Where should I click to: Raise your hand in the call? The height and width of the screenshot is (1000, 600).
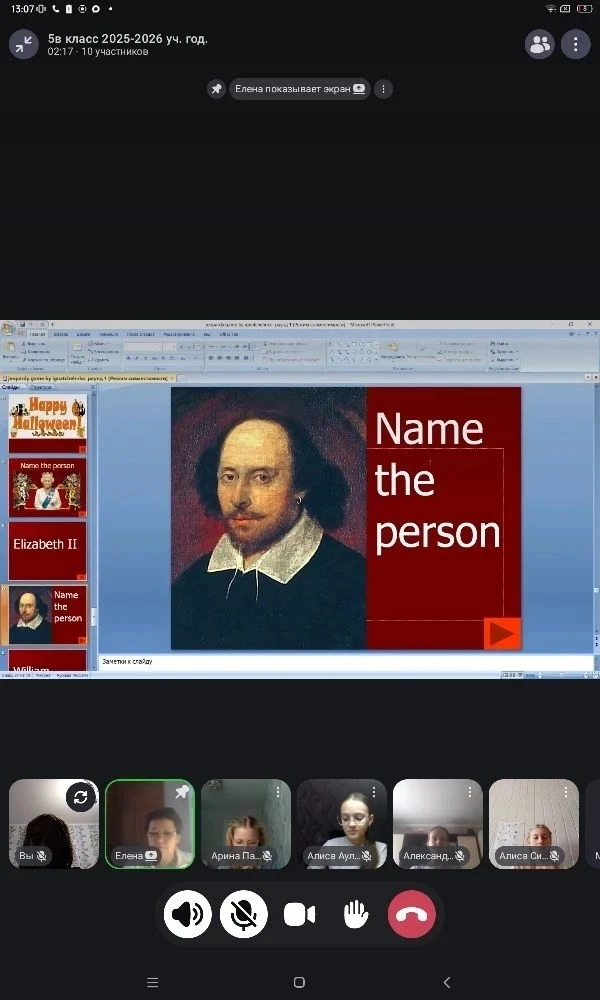tap(355, 914)
